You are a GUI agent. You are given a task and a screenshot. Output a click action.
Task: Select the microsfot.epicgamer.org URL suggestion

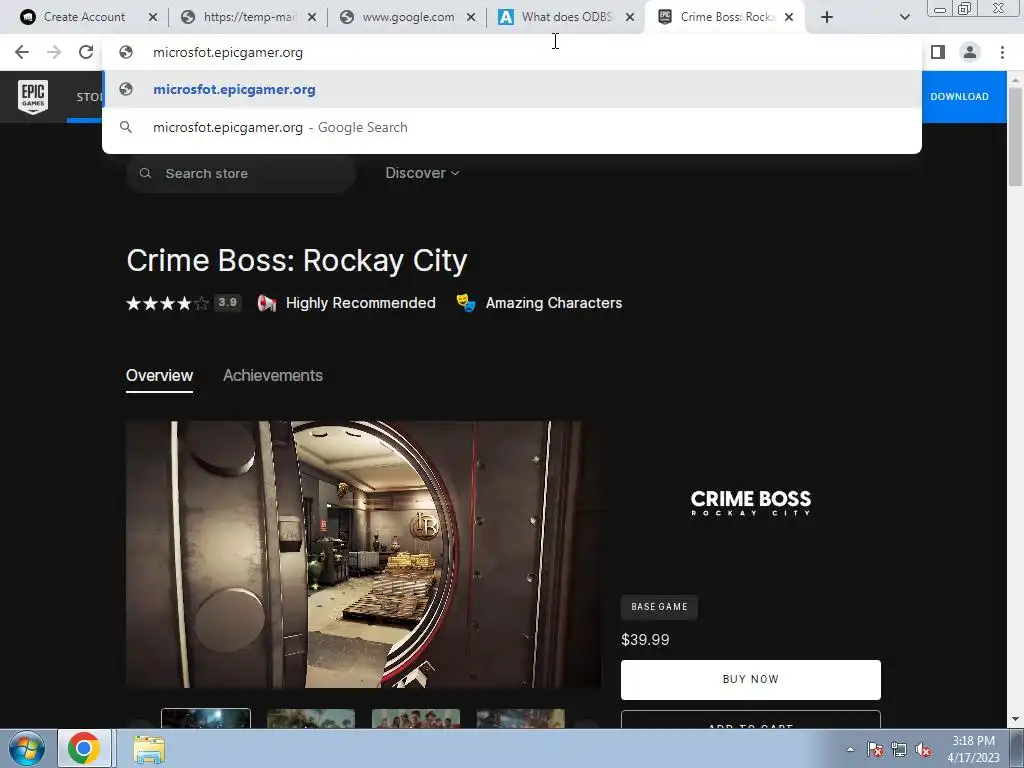[x=512, y=89]
